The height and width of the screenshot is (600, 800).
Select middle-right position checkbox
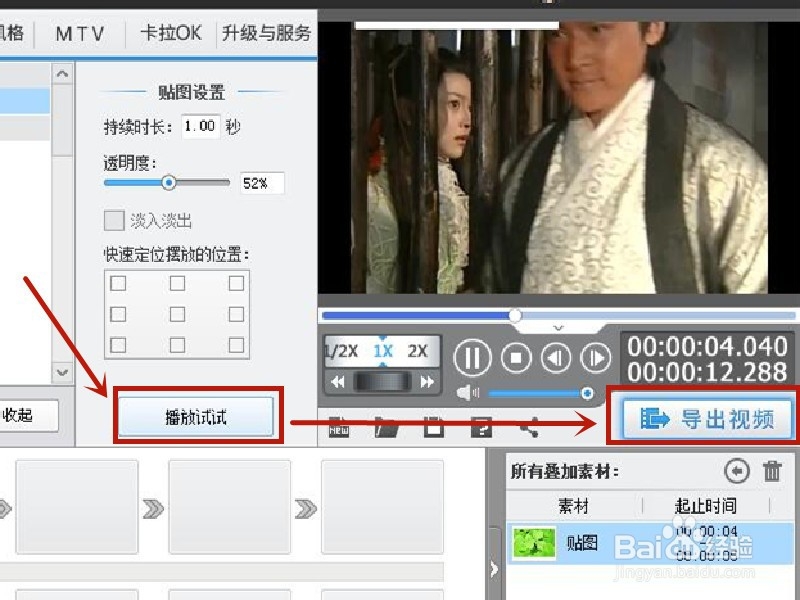(236, 314)
